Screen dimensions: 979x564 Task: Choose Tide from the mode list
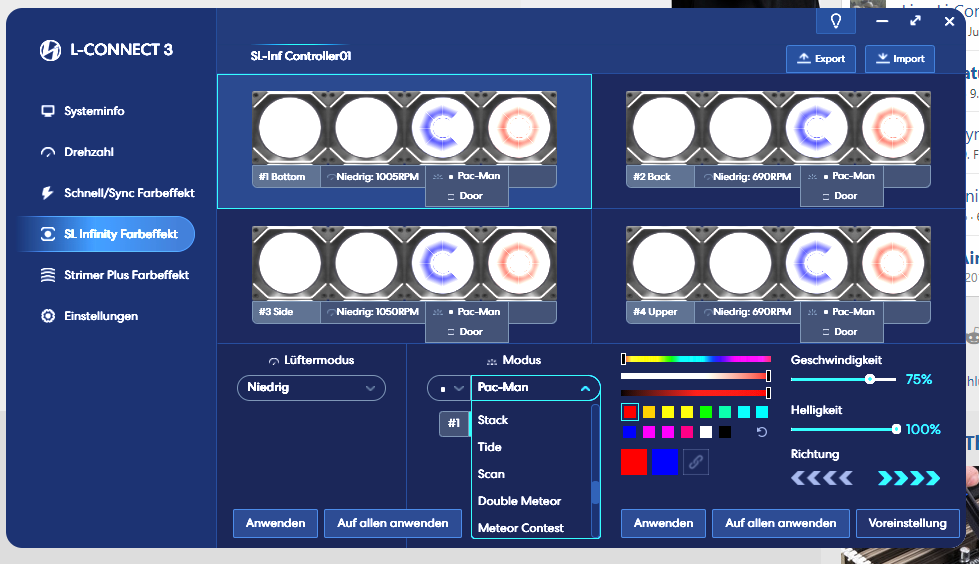click(490, 447)
